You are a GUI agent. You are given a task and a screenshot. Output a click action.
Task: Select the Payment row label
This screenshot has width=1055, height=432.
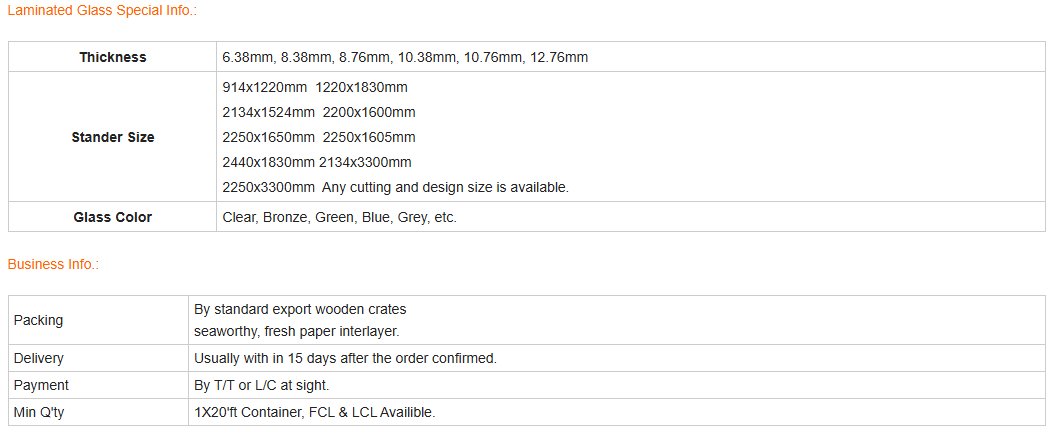point(41,386)
